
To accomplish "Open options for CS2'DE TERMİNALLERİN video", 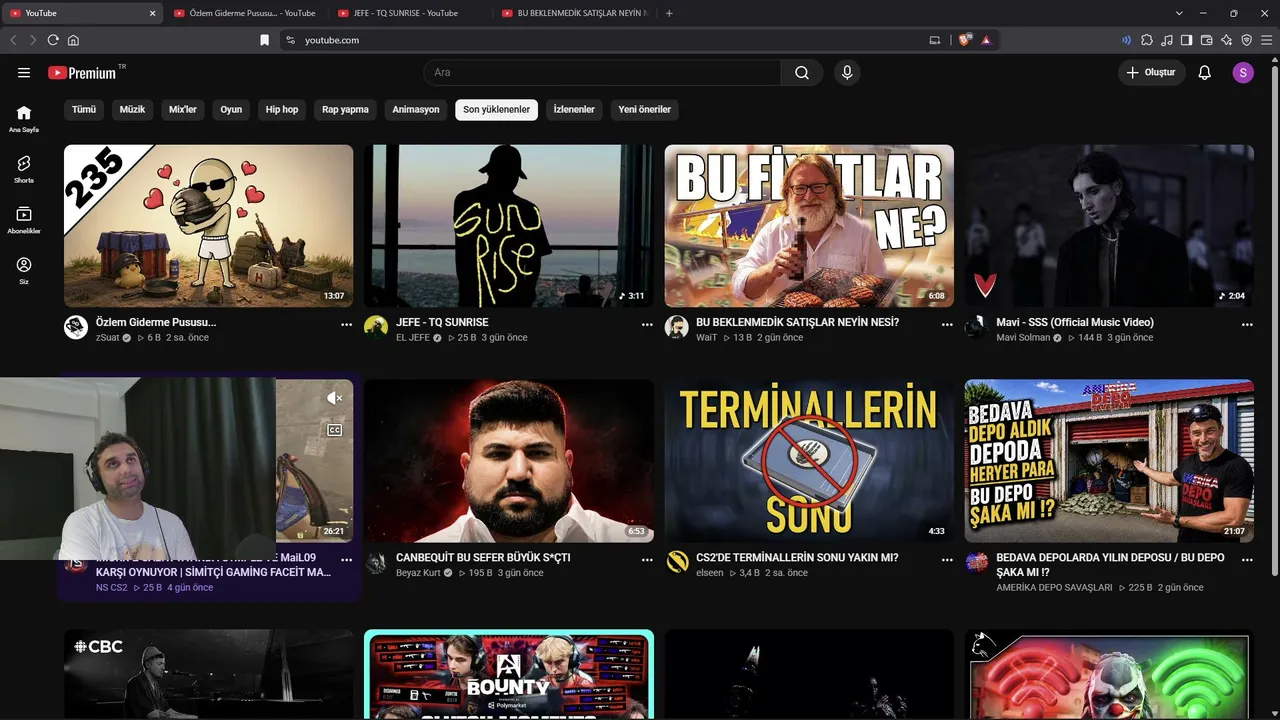I will coord(947,559).
